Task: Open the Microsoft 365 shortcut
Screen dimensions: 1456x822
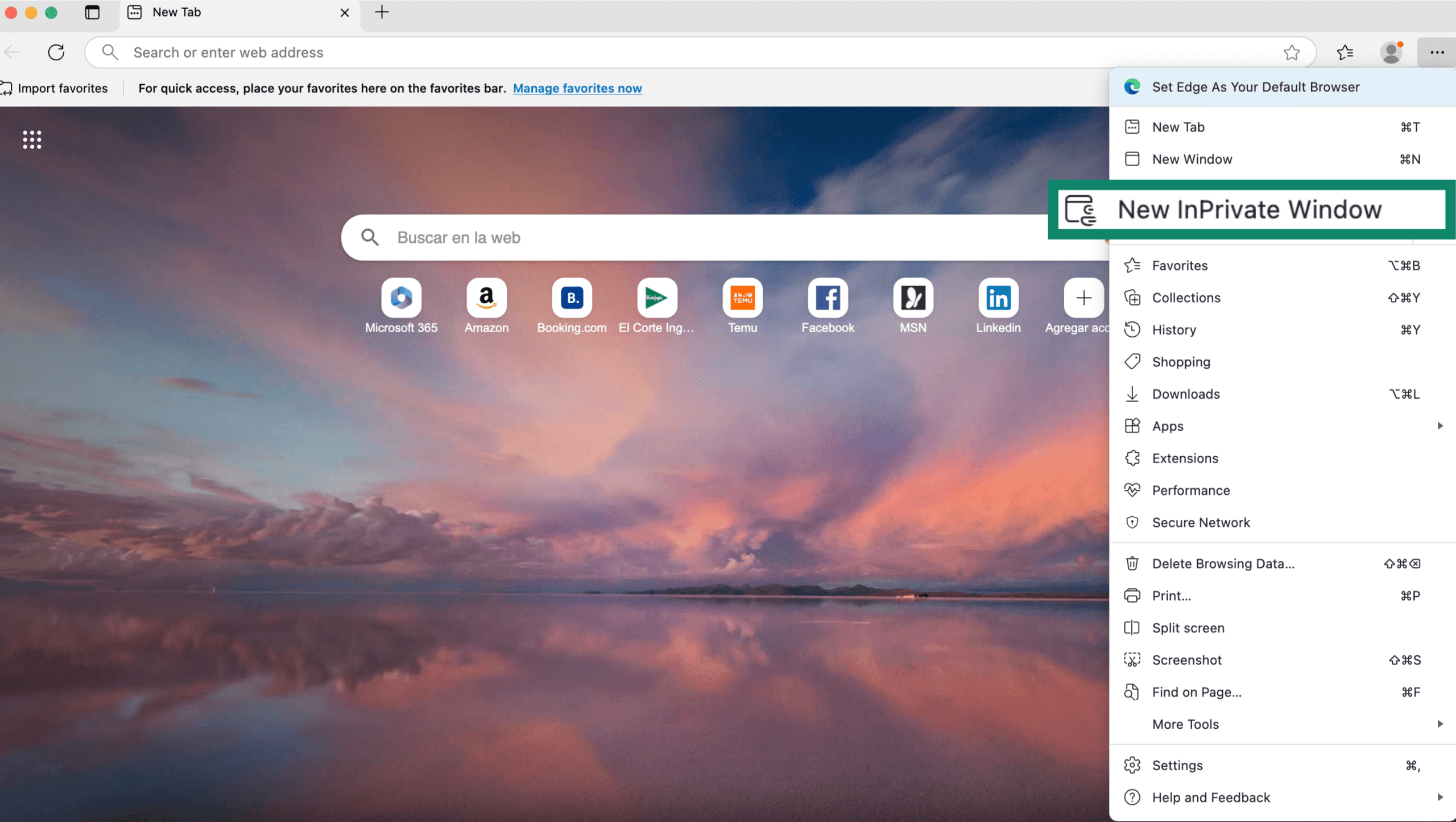Action: pyautogui.click(x=401, y=298)
